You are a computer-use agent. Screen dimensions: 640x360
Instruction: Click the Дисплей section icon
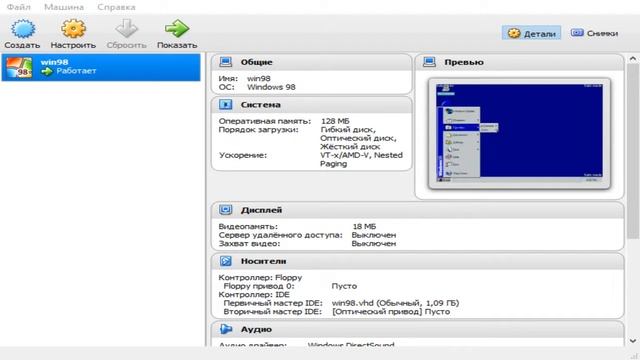coord(225,210)
